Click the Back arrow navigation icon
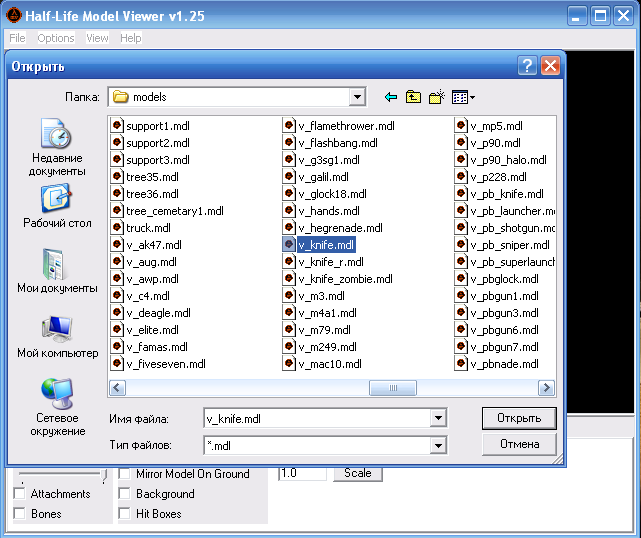Screen dimensions: 641x538 click(391, 97)
